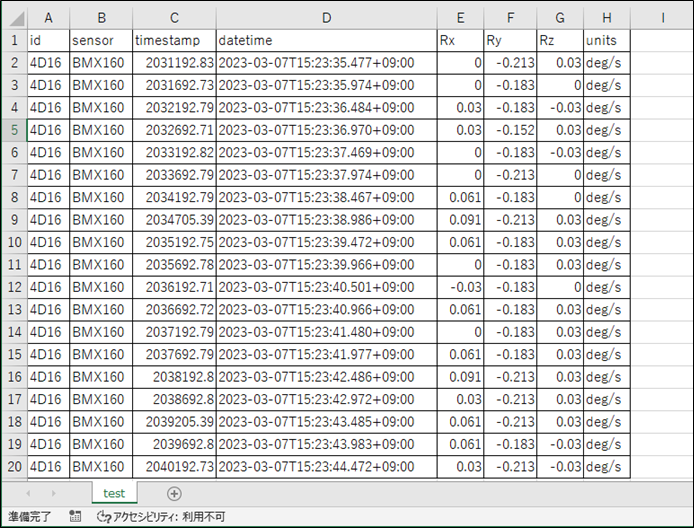Click the macro recording icon in status bar

tap(75, 517)
